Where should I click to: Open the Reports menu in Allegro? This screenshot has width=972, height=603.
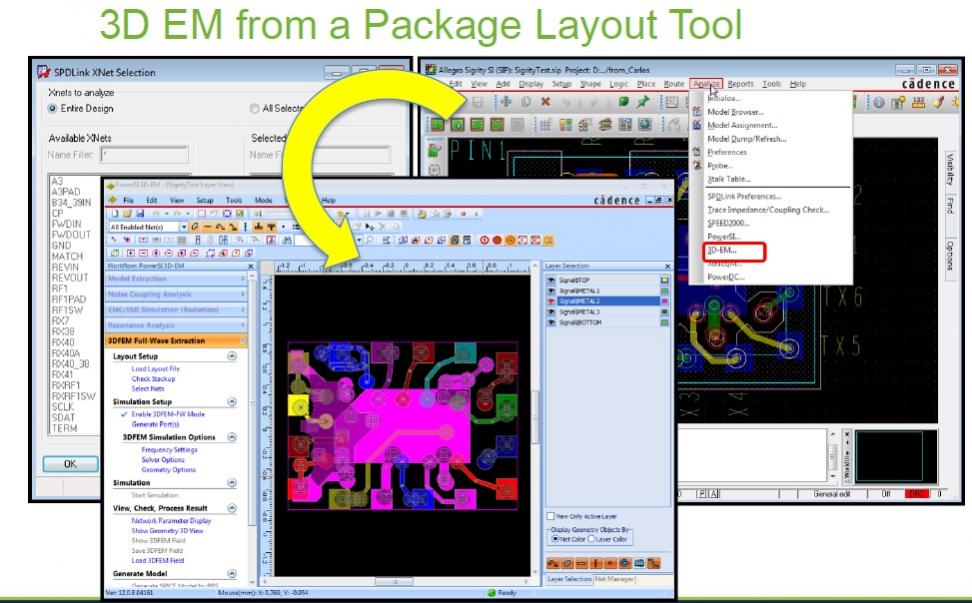(x=741, y=84)
